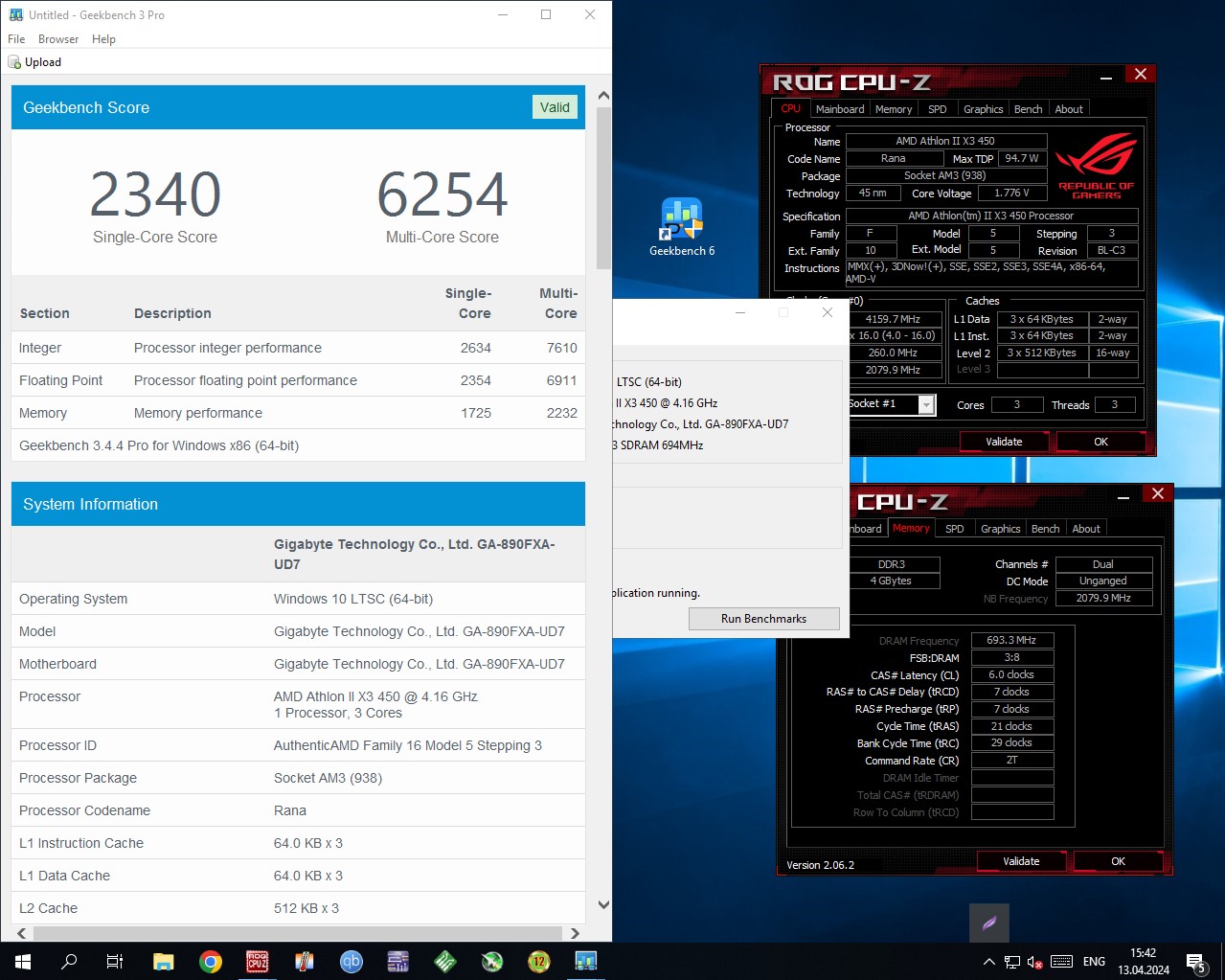1225x980 pixels.
Task: Click the Geekbench 3 Pro title bar icon
Action: click(15, 15)
